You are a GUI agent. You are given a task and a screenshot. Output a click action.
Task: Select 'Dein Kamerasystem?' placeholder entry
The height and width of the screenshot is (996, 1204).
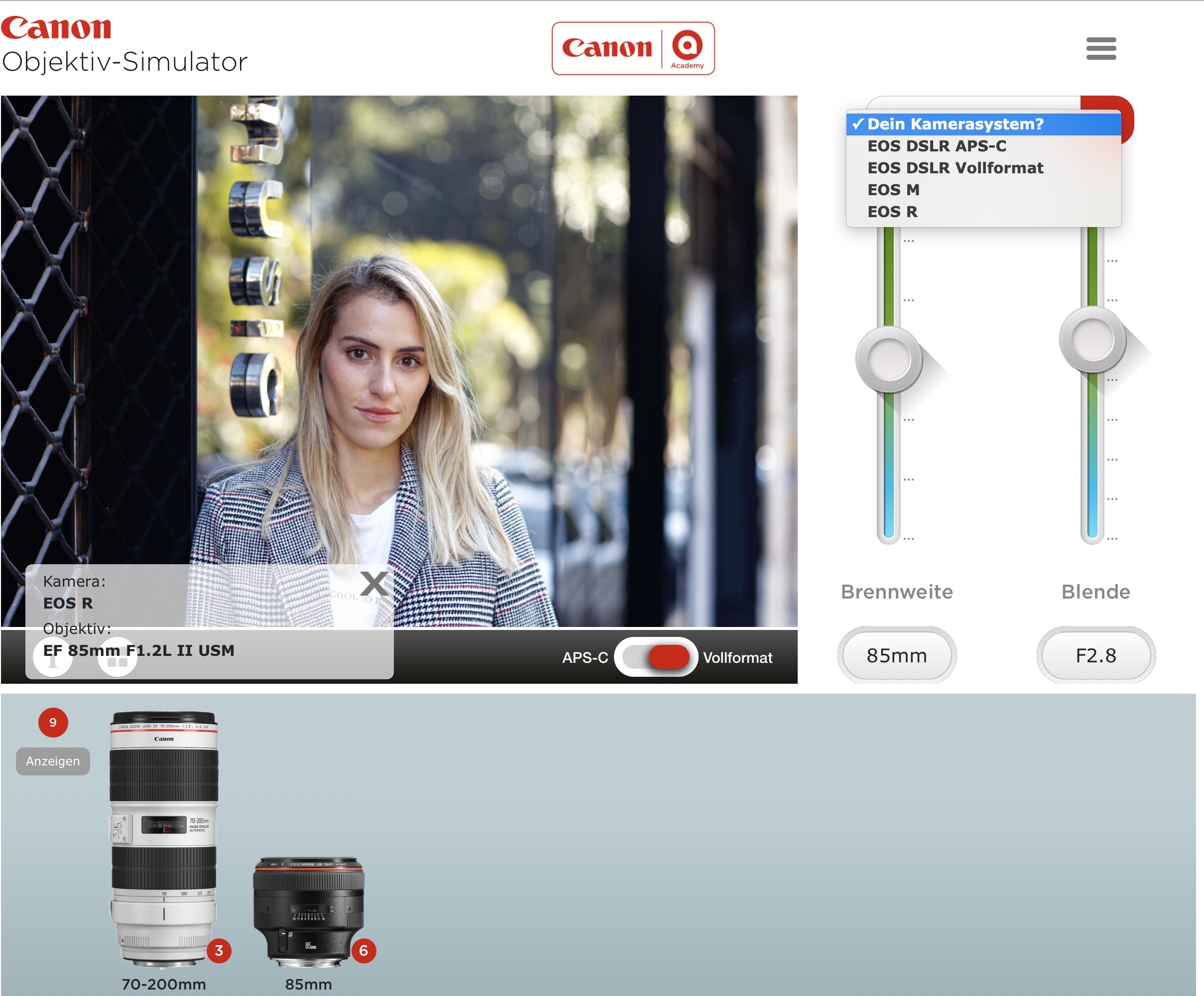click(955, 124)
